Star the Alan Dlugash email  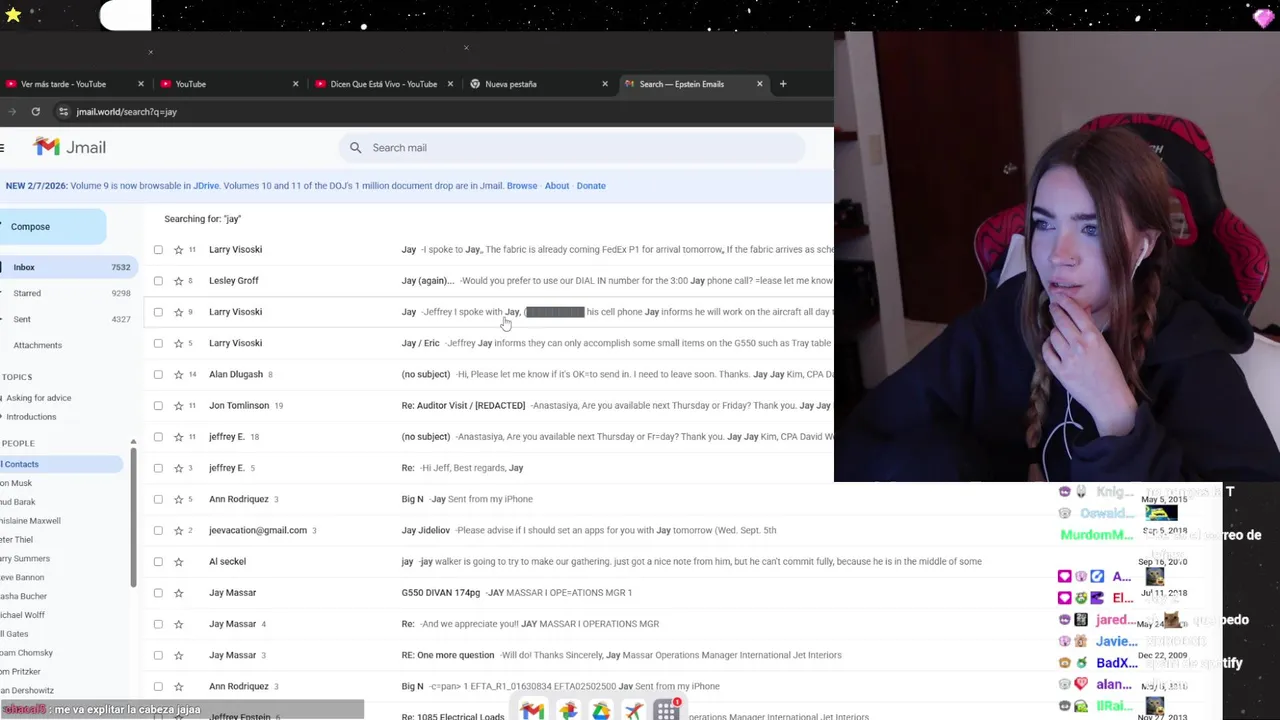(x=178, y=374)
